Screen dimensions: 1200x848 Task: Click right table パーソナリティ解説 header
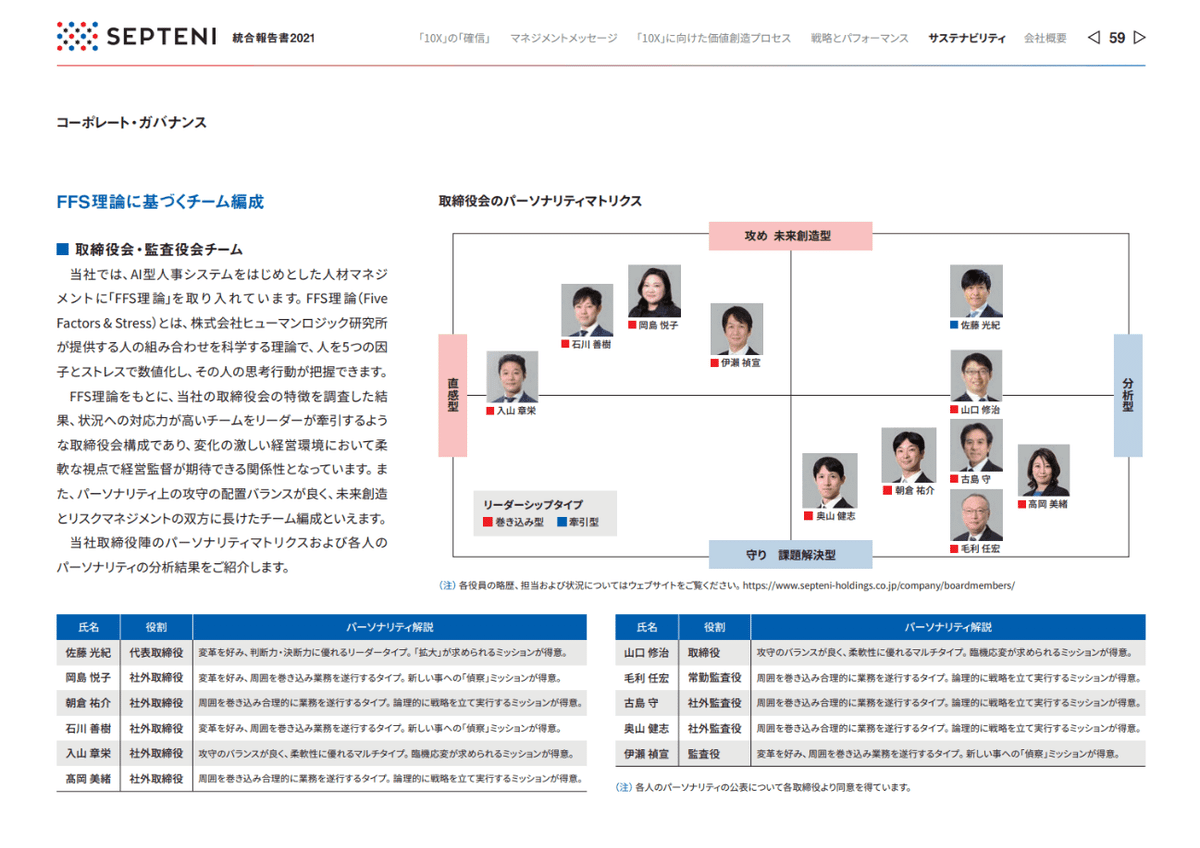tap(948, 627)
